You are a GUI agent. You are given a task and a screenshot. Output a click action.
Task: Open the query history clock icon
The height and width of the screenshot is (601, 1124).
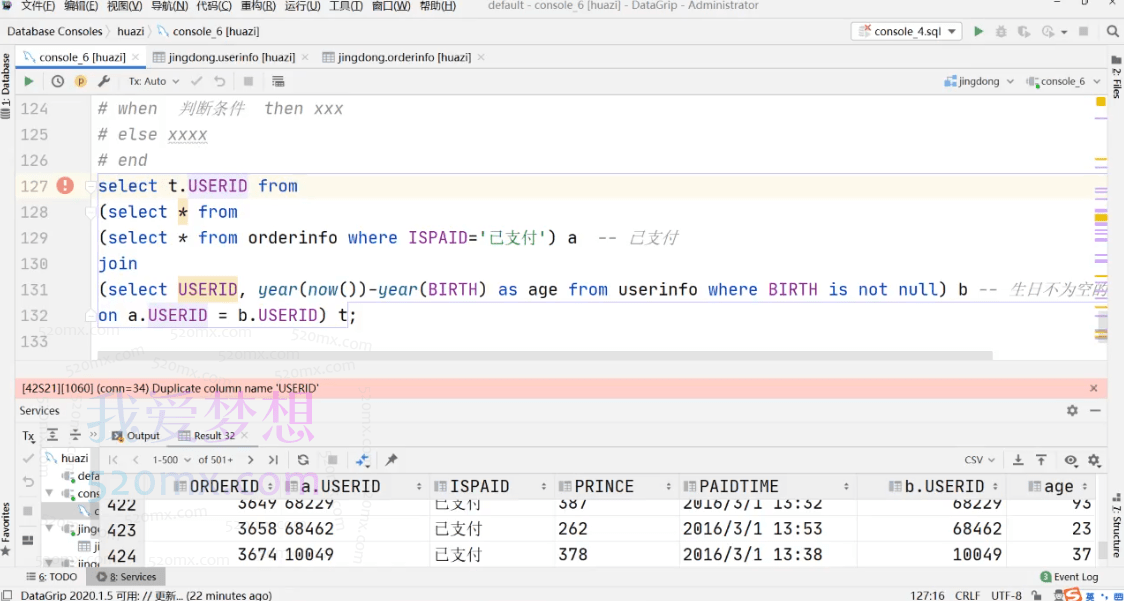click(x=58, y=81)
